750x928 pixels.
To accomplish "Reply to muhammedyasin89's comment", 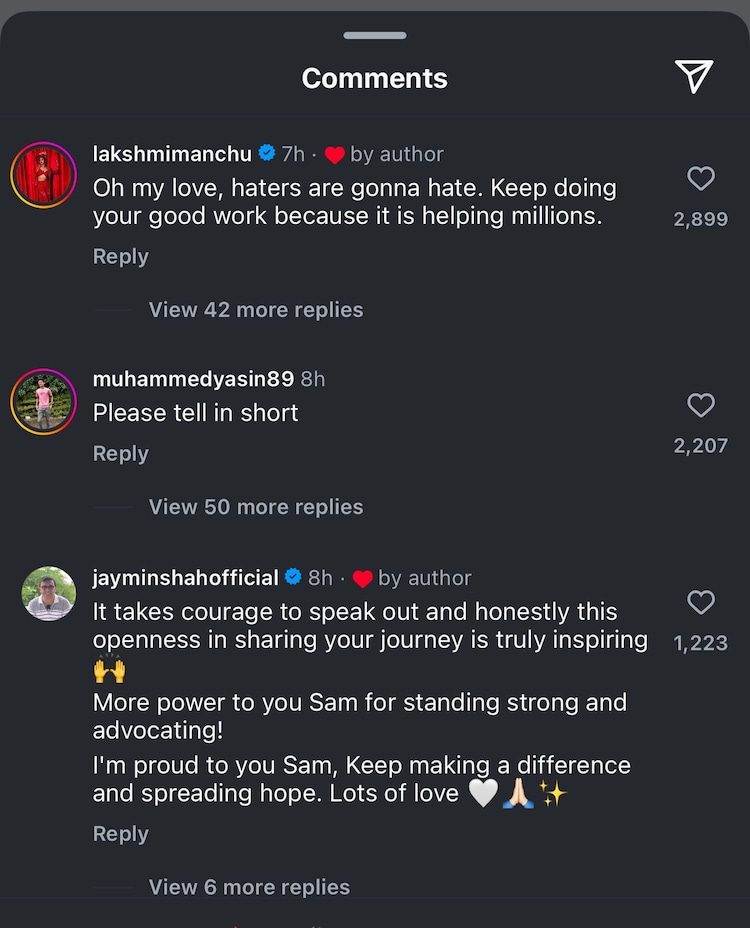I will click(120, 454).
